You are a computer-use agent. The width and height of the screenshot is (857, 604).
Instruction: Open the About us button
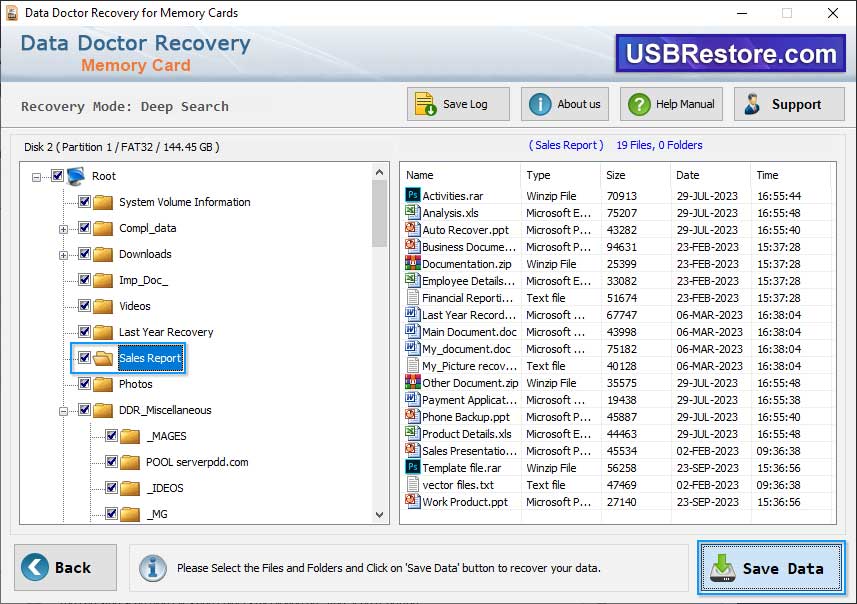point(565,104)
